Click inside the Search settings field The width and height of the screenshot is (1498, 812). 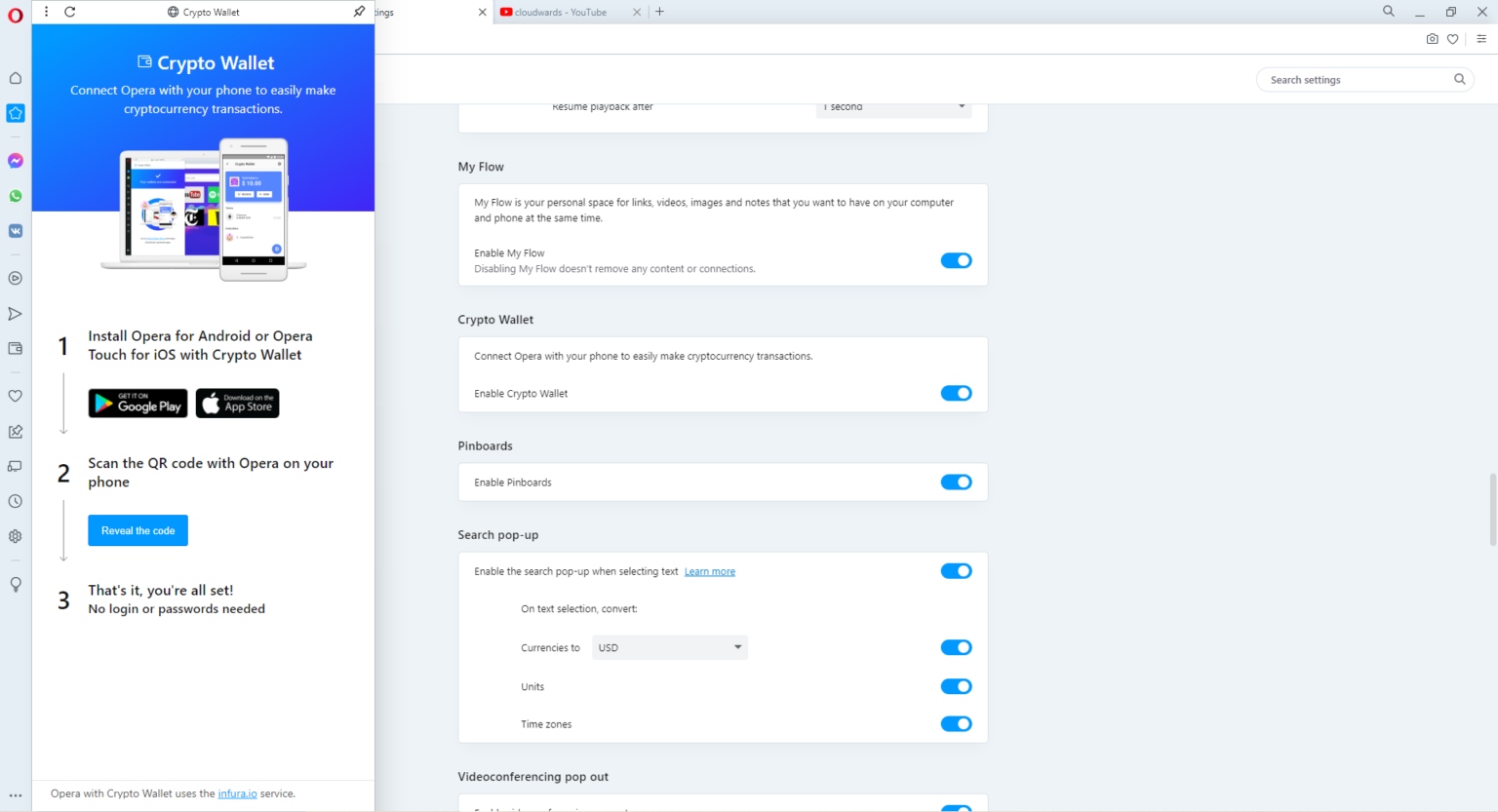1356,79
